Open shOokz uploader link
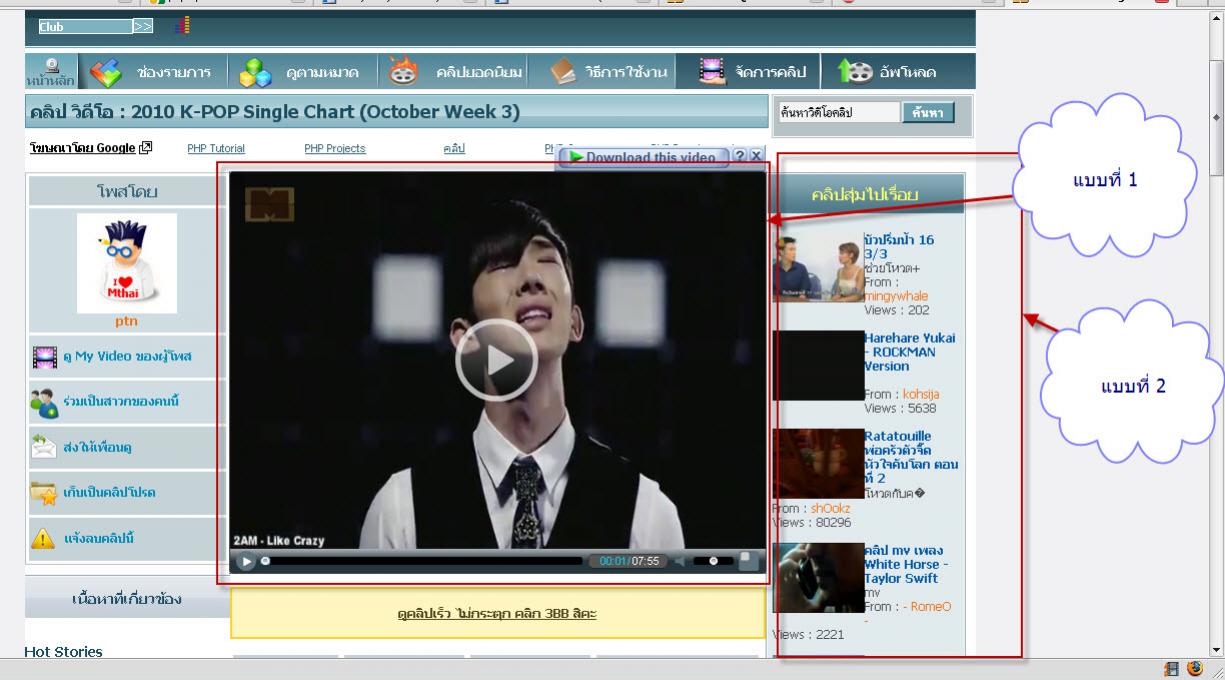Image resolution: width=1225 pixels, height=680 pixels. click(x=831, y=508)
